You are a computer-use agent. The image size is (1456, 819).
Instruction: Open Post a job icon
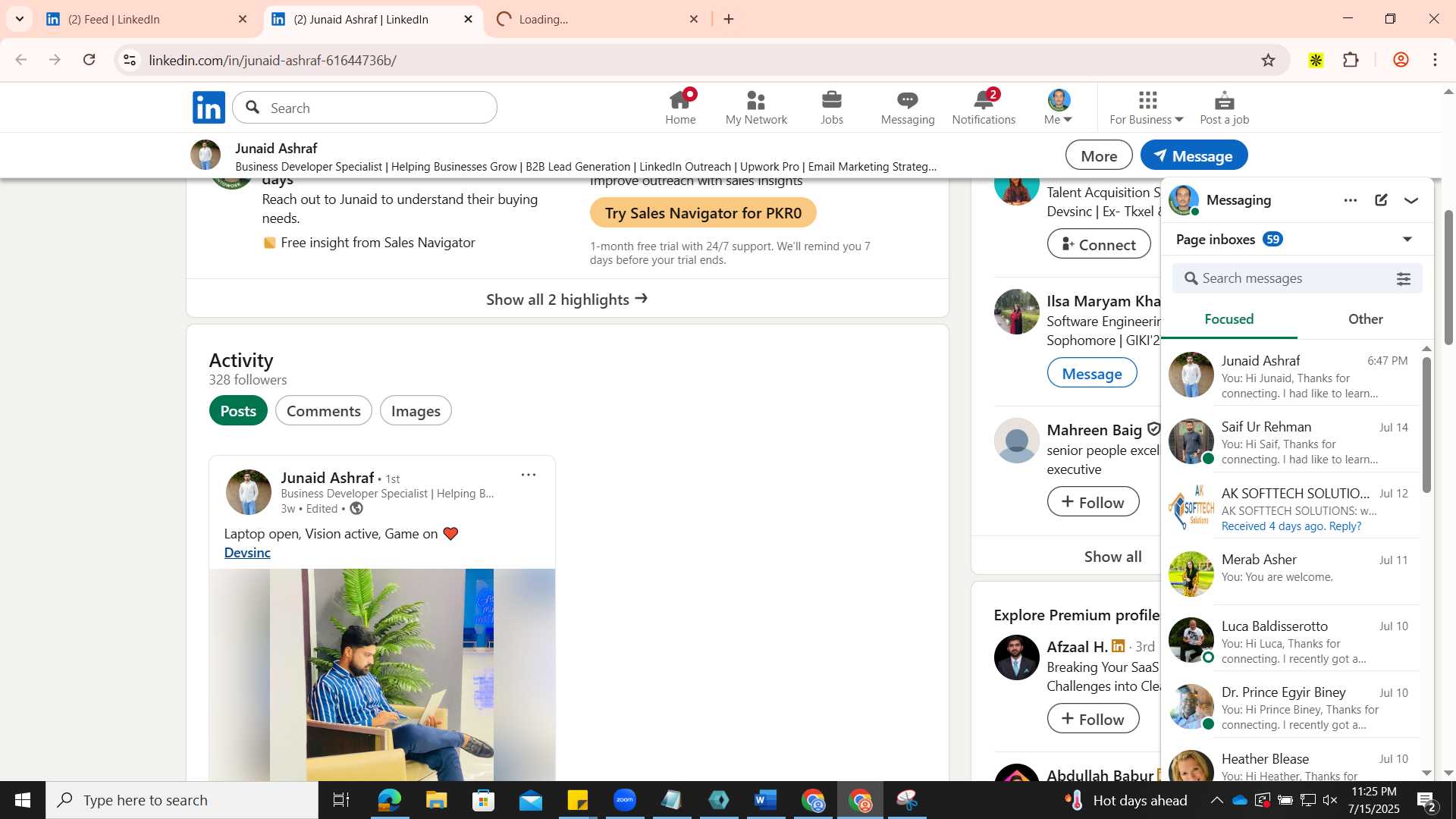point(1224,107)
